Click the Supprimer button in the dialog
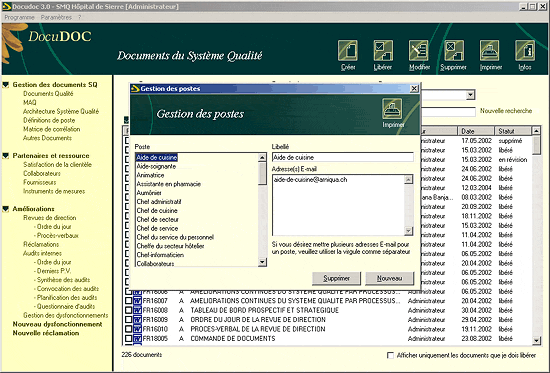Viewport: 550px width, 373px height. 336,278
